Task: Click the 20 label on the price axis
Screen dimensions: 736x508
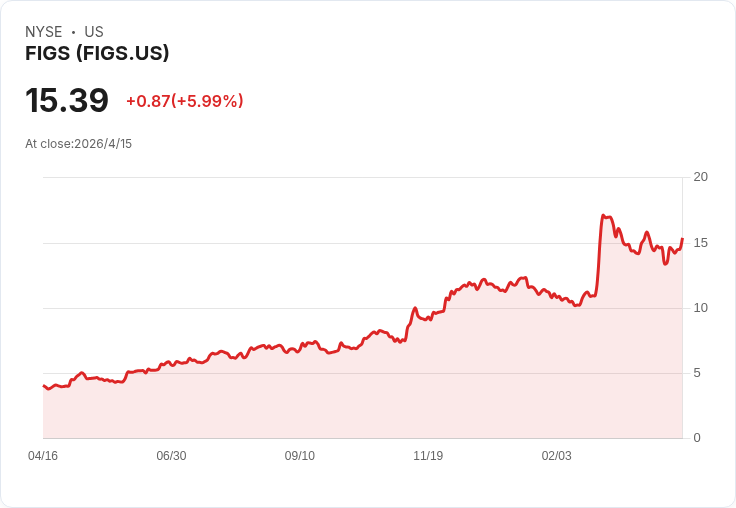Action: tap(700, 177)
